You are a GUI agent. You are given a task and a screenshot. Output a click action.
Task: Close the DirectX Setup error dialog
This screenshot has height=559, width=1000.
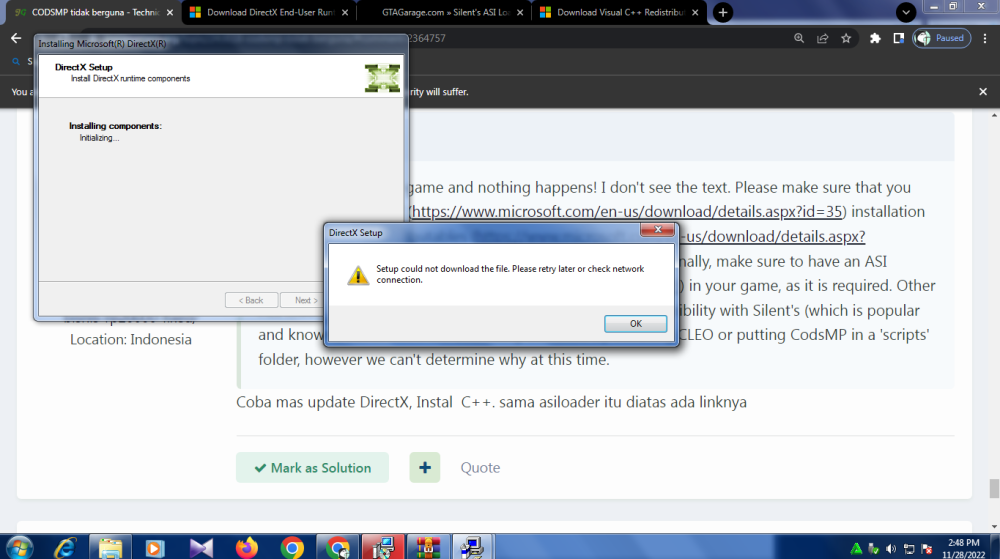[658, 230]
